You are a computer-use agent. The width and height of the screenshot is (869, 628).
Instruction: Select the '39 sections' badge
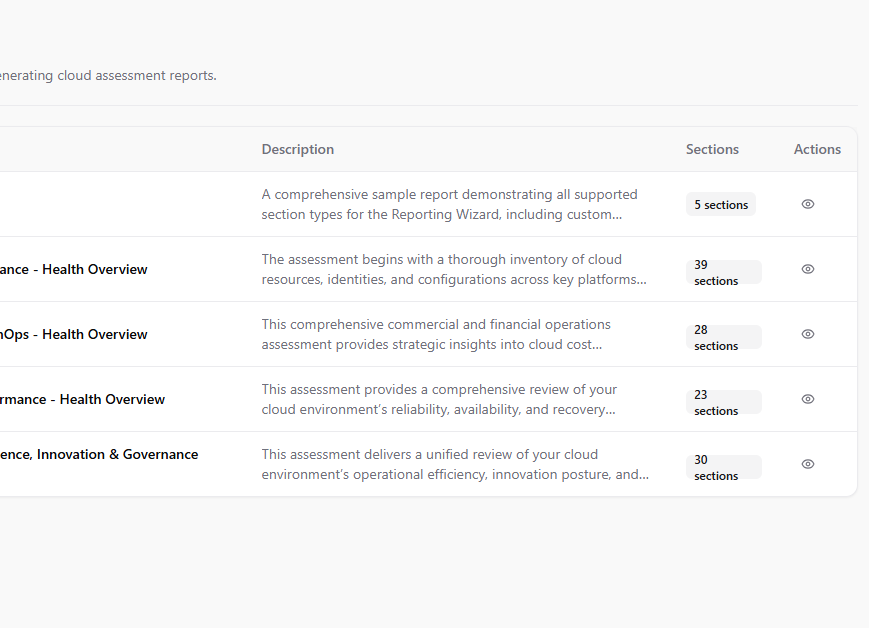click(724, 272)
